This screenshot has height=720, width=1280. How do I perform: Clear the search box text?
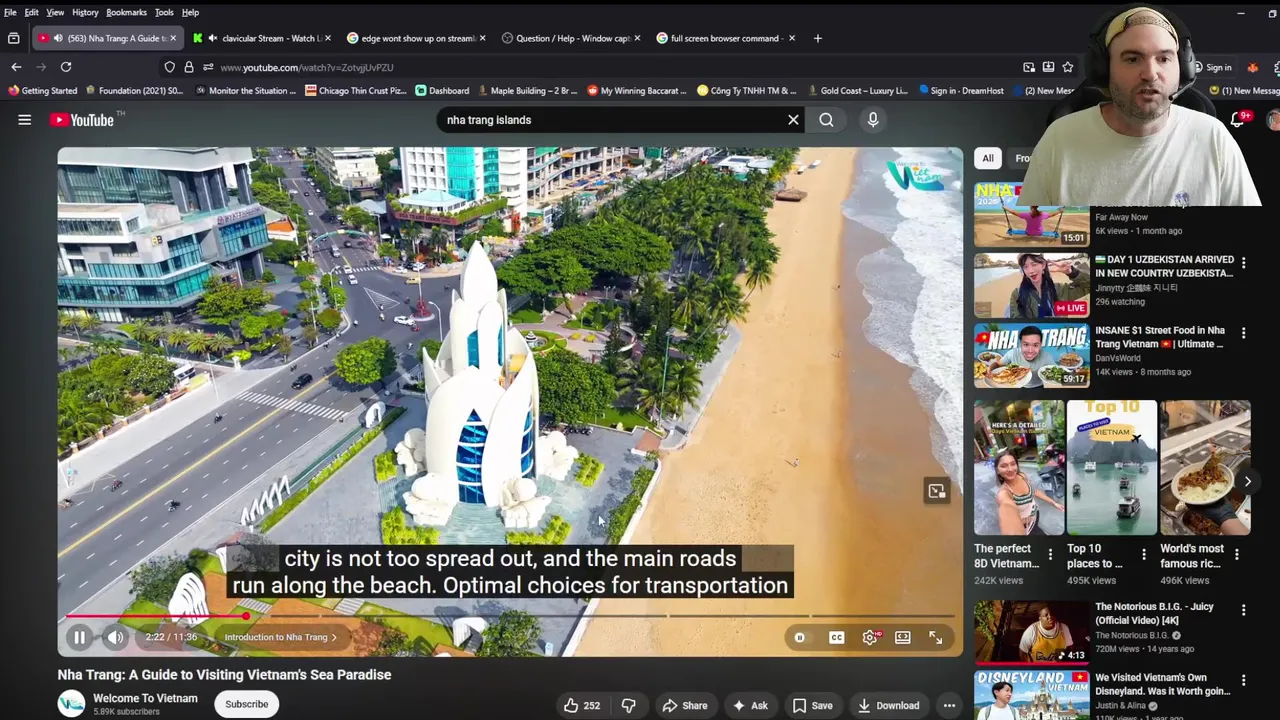click(793, 120)
